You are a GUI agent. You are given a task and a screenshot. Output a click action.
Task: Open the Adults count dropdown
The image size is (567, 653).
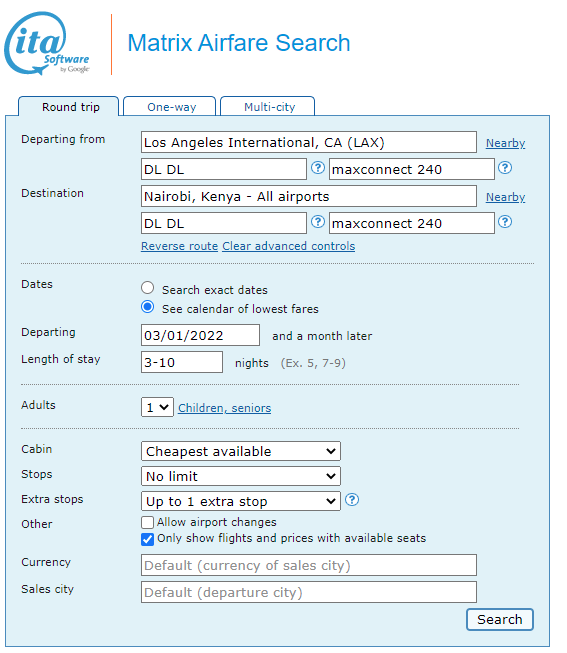(157, 407)
